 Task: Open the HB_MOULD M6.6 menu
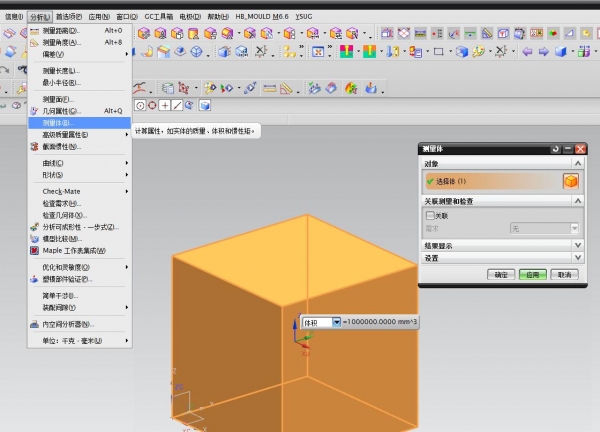[x=262, y=16]
